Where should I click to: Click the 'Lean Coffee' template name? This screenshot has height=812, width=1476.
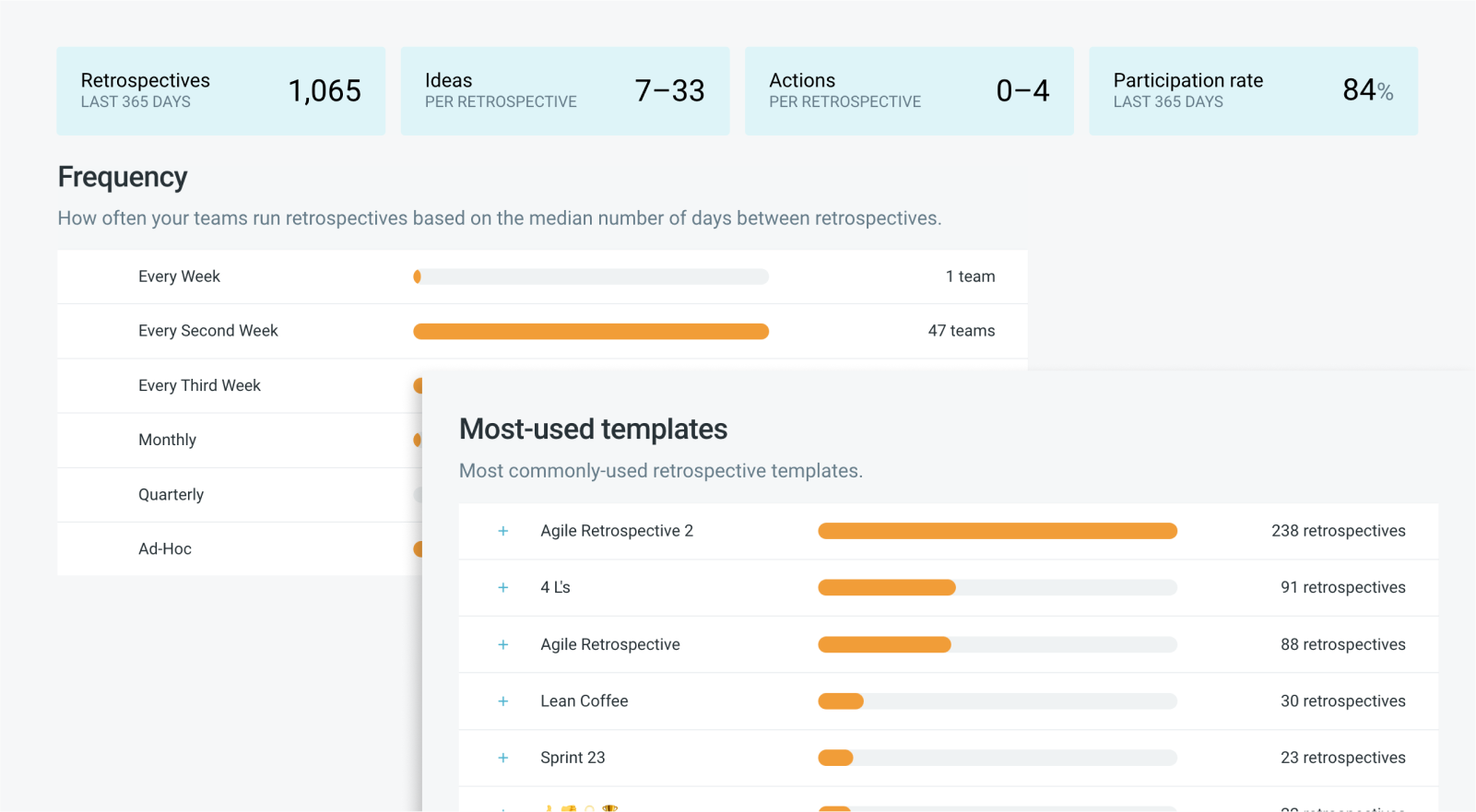coord(584,700)
